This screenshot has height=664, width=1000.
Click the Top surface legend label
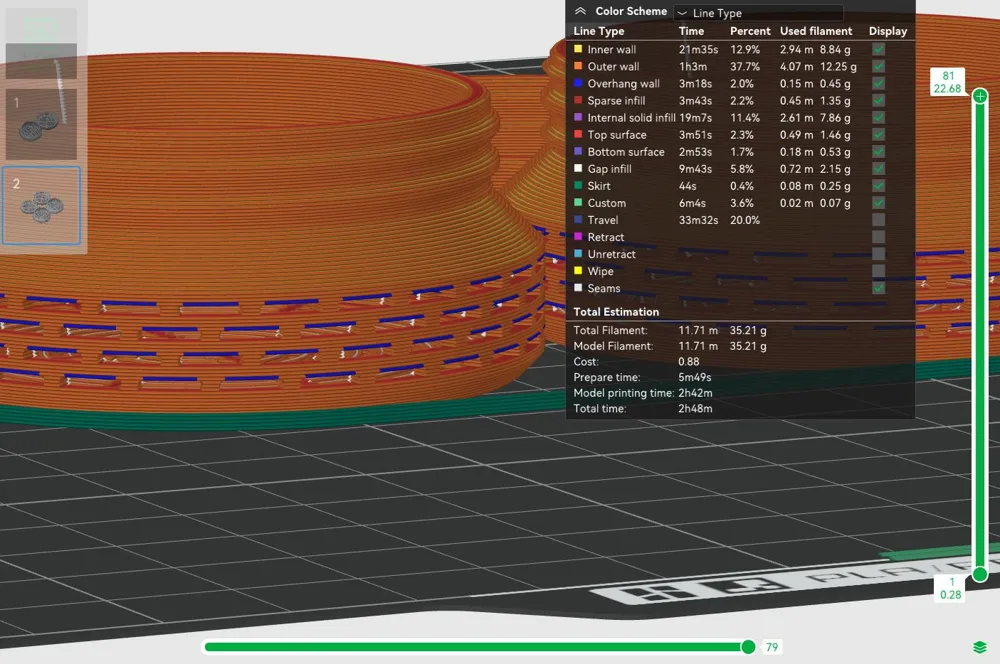coord(616,135)
